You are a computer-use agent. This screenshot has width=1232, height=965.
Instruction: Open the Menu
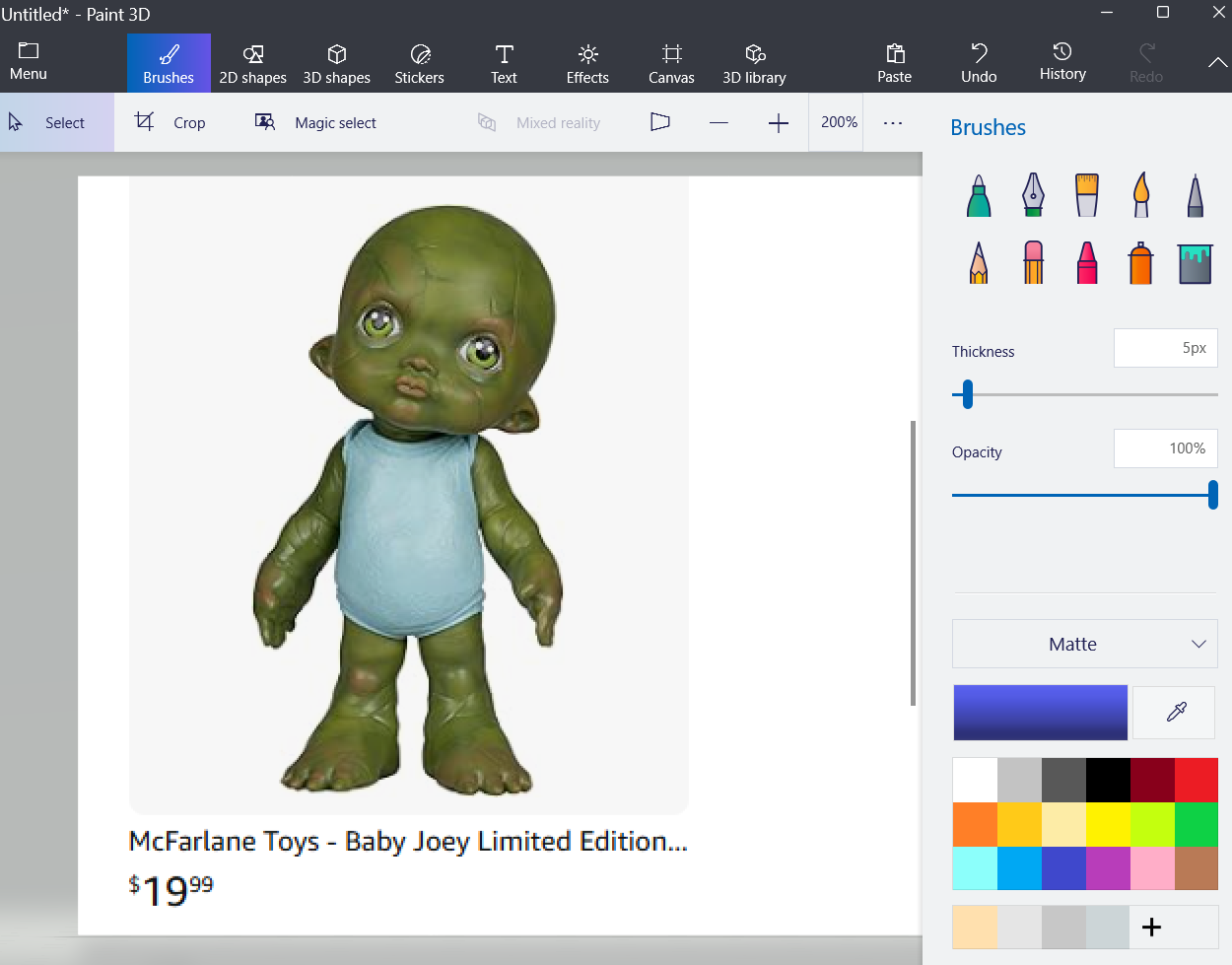[29, 62]
